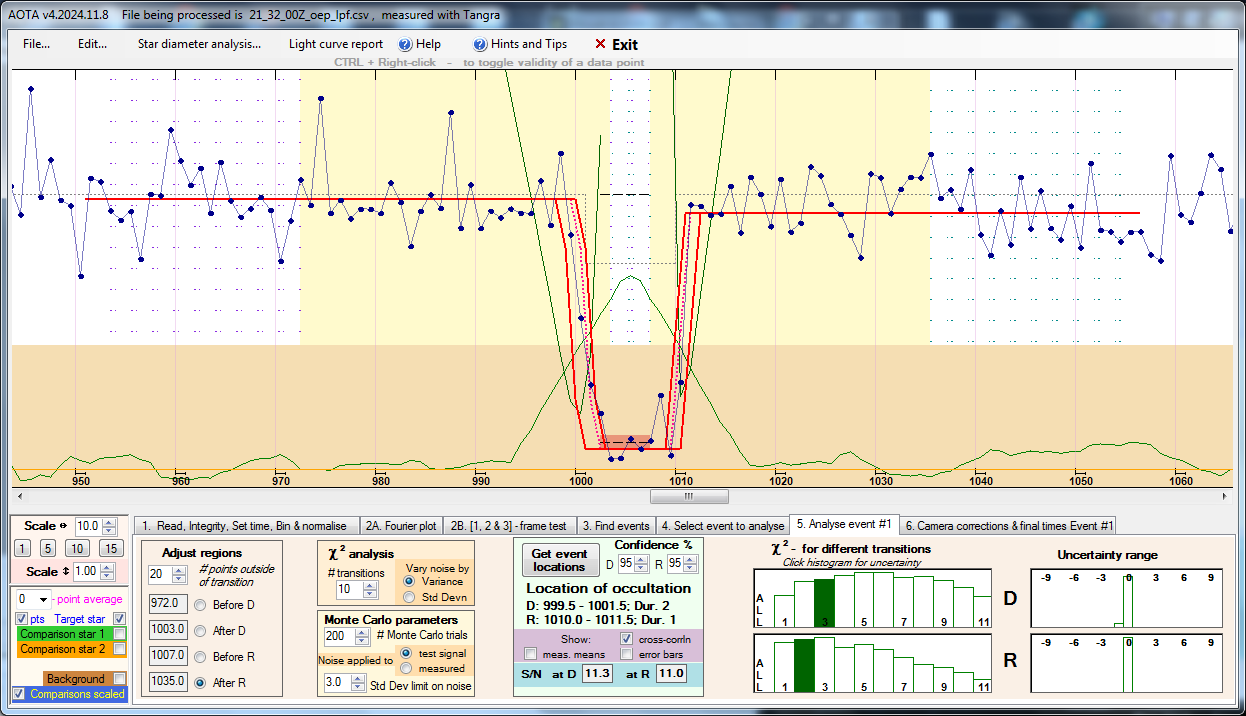
Task: Click the D confidence percent stepper
Action: coord(641,563)
